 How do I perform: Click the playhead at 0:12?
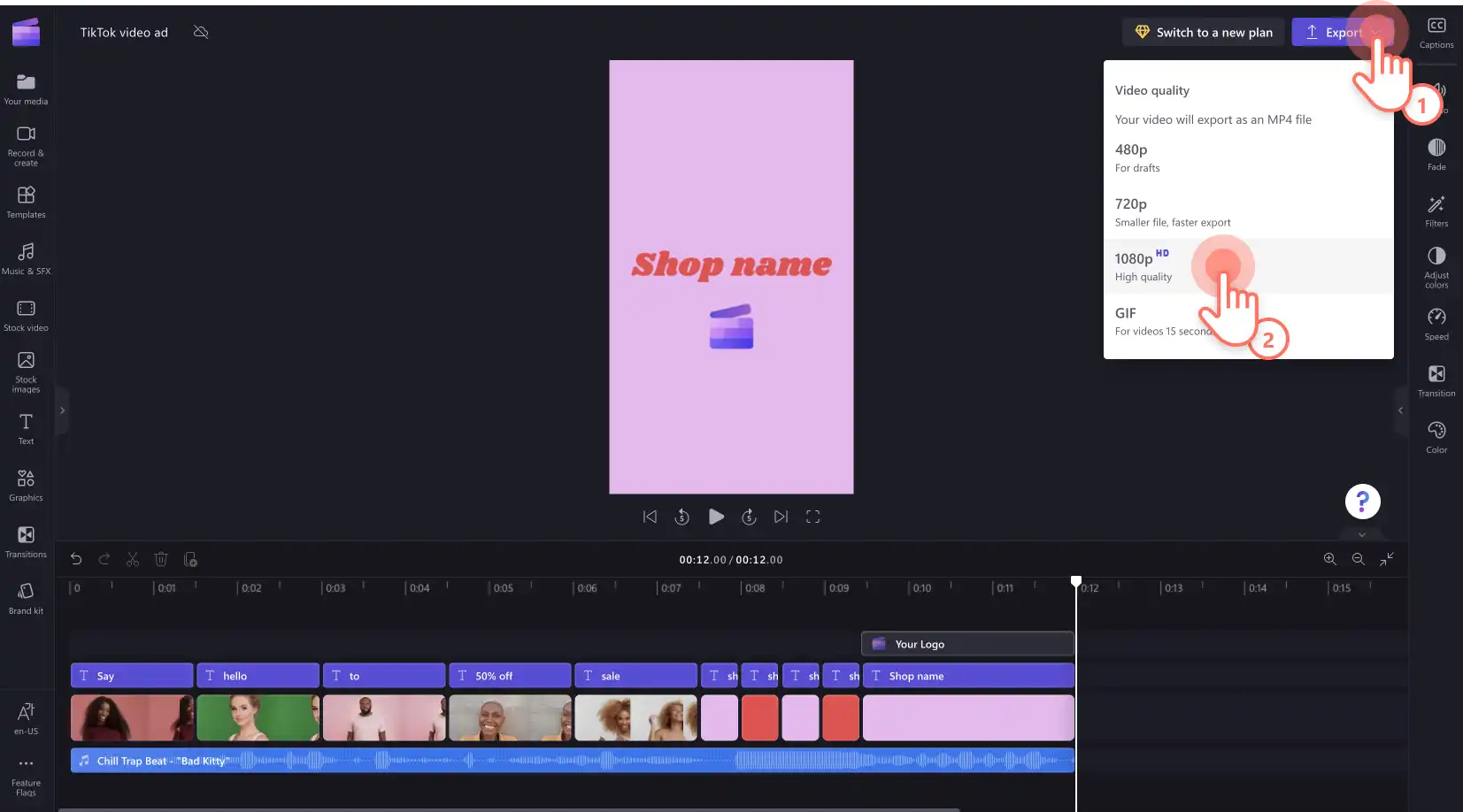tap(1076, 582)
